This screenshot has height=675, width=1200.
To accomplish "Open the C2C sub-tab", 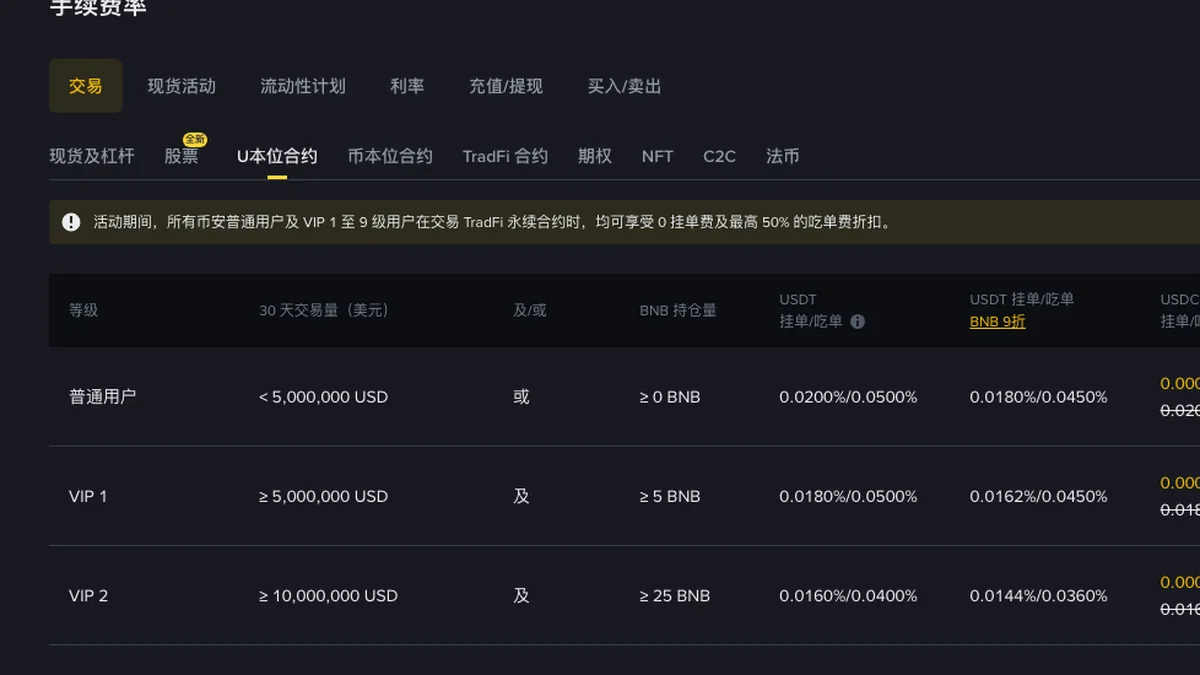I will pos(719,156).
